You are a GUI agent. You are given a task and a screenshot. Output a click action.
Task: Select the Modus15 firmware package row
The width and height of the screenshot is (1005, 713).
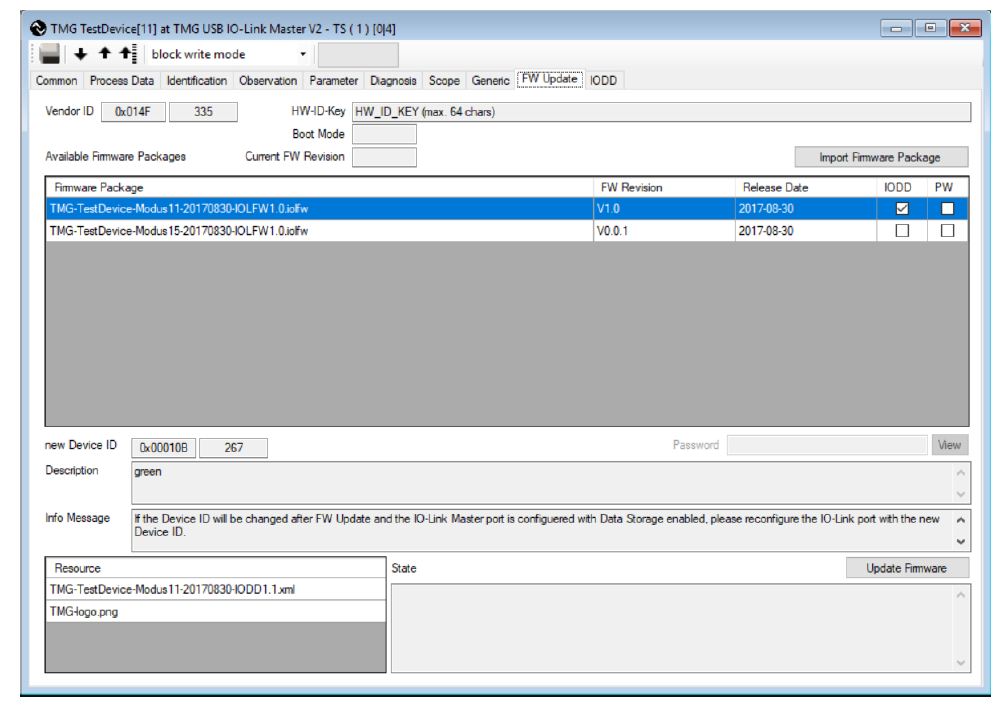[x=320, y=231]
